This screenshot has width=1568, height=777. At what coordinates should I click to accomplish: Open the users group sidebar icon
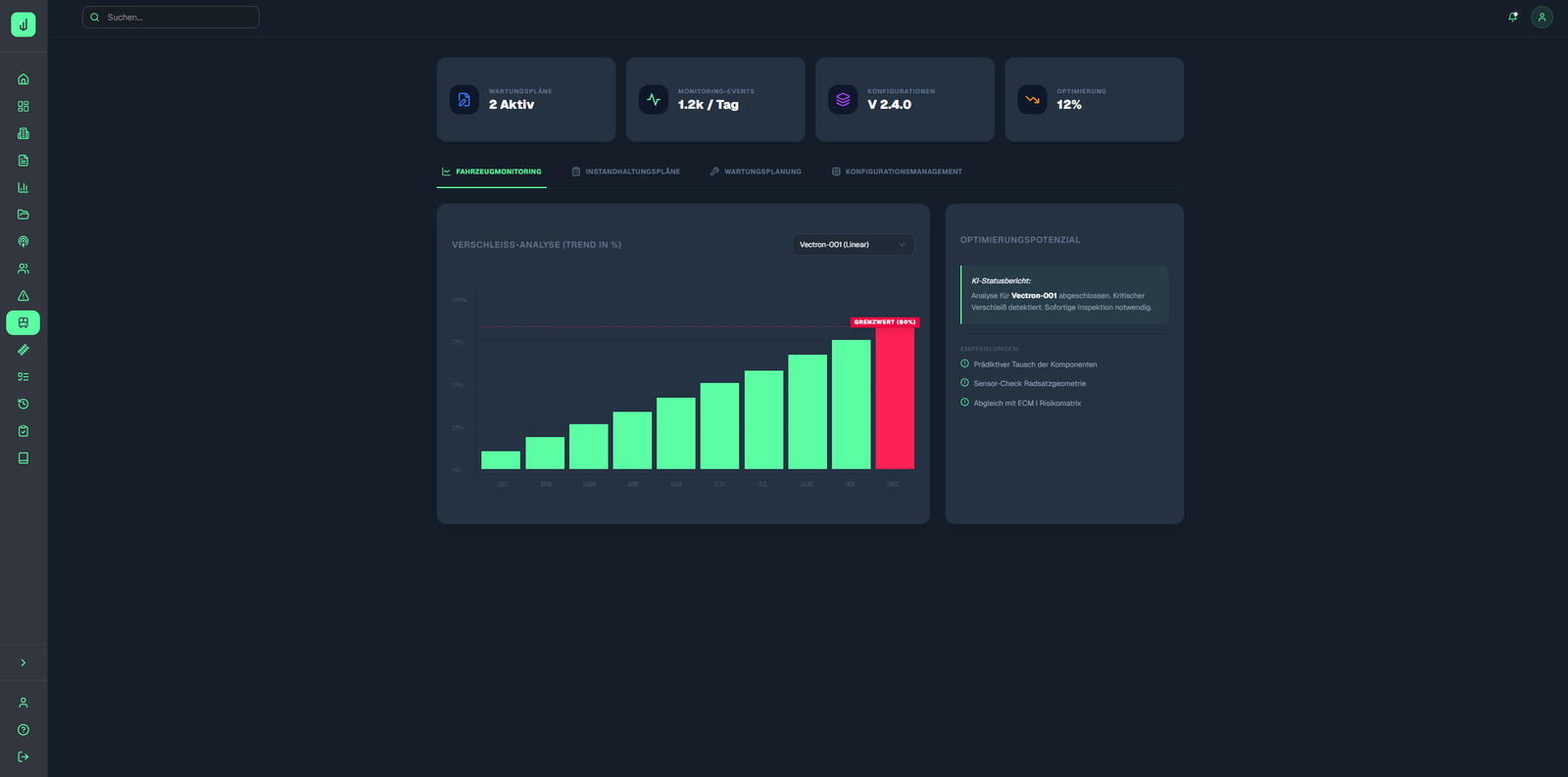tap(24, 268)
